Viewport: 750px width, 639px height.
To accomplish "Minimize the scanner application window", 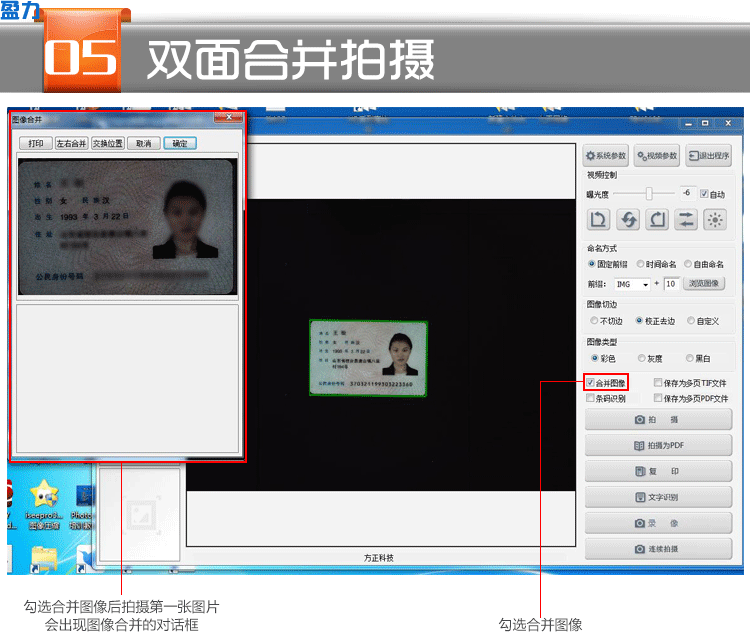I will coord(688,124).
